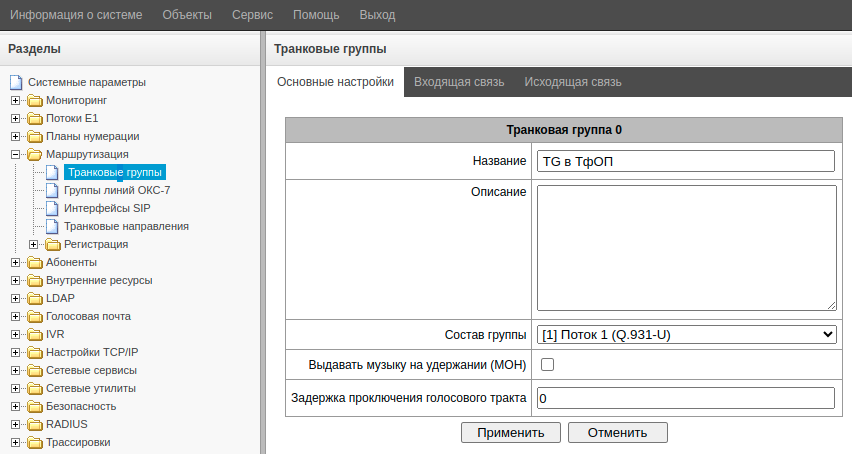Select Транковые направления in the tree
Image resolution: width=852 pixels, height=454 pixels.
126,227
